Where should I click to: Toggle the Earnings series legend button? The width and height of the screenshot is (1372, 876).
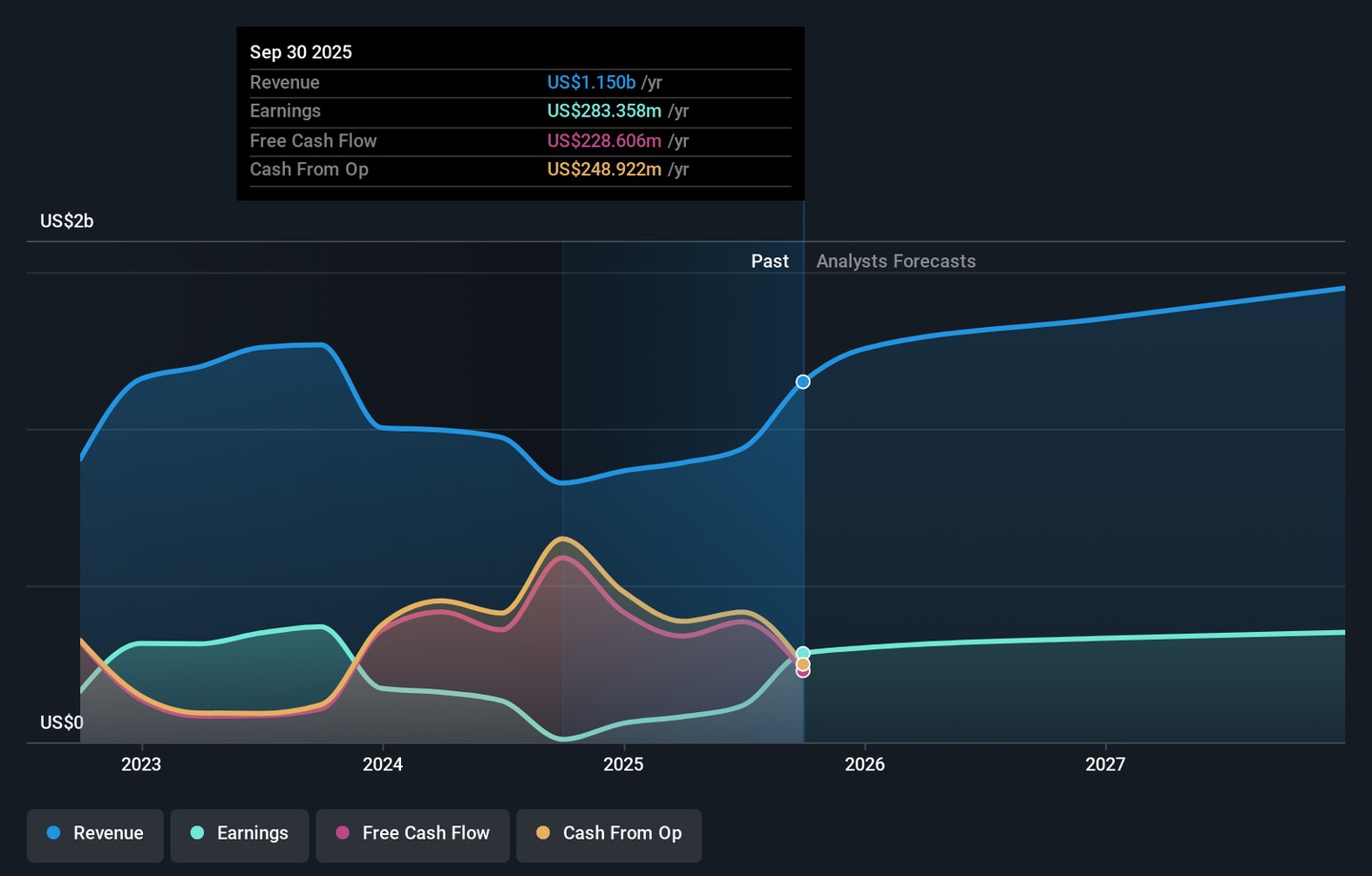click(x=239, y=834)
